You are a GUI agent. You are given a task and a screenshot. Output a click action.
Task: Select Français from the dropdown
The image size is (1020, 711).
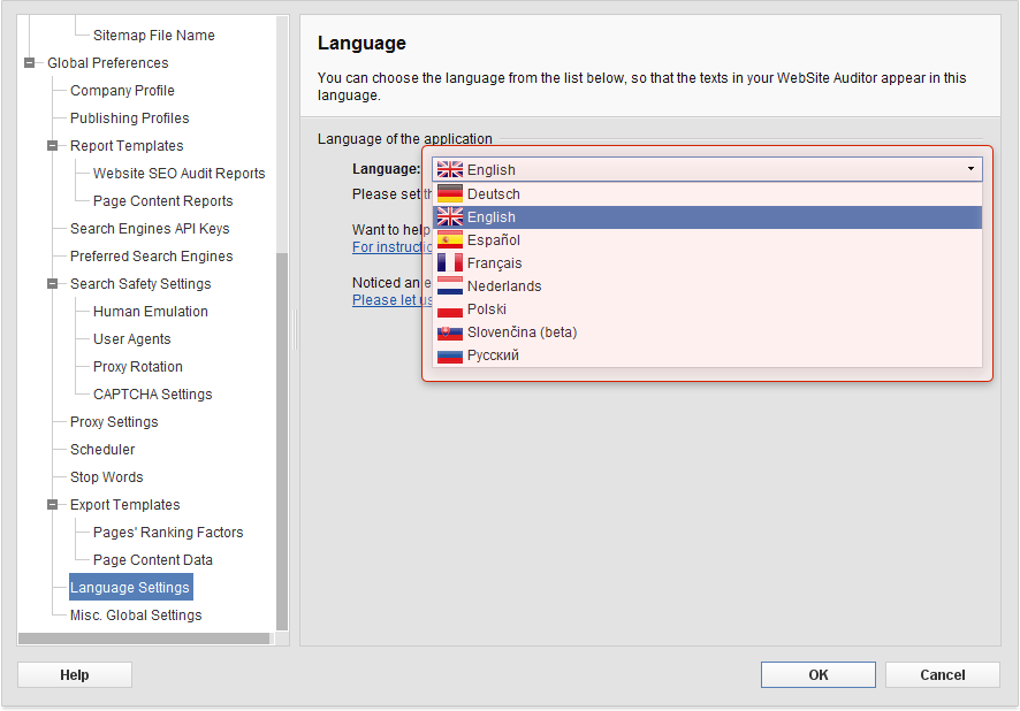(x=707, y=263)
